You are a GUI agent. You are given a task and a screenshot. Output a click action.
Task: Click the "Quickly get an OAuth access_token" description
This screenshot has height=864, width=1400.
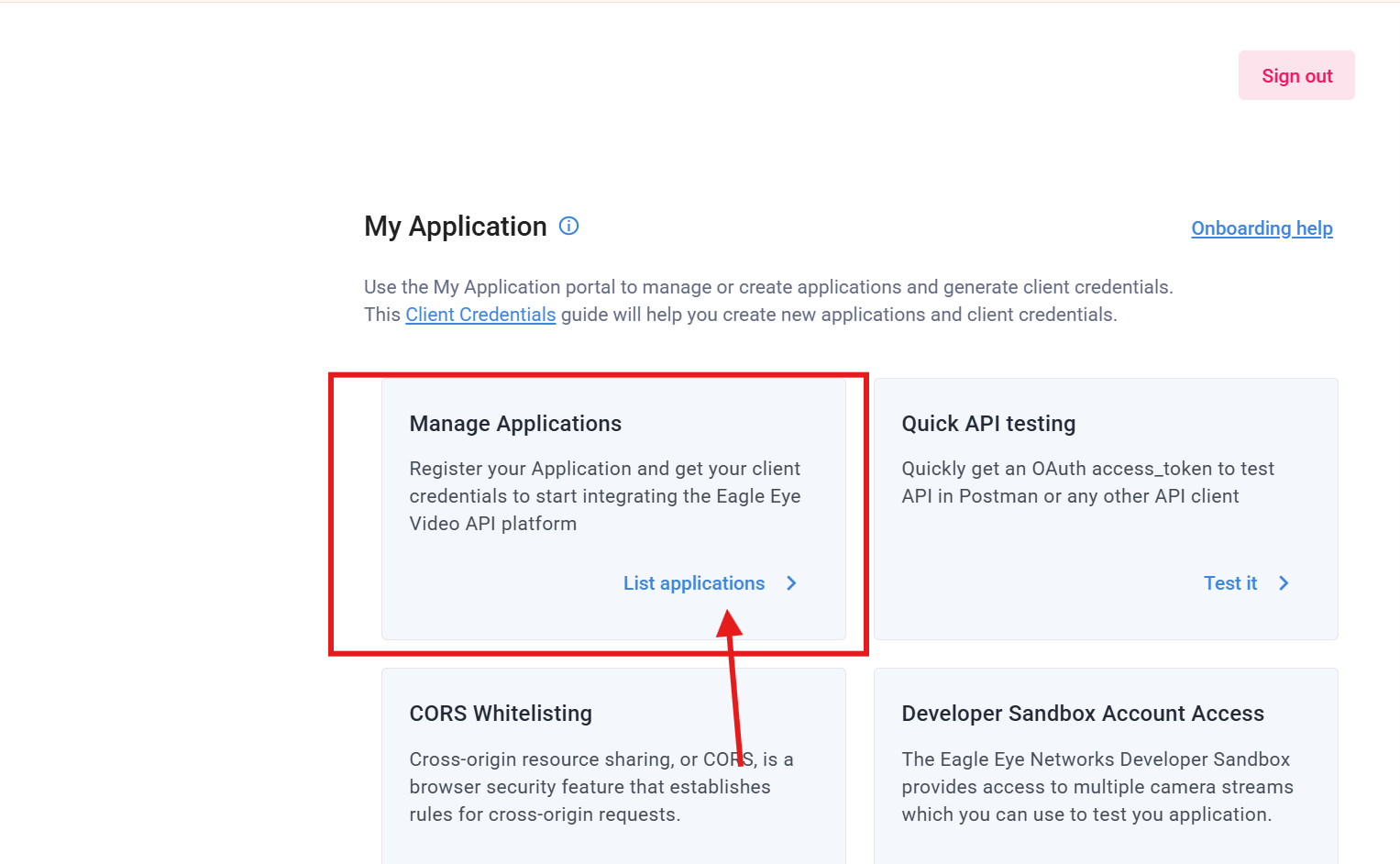click(x=1087, y=482)
